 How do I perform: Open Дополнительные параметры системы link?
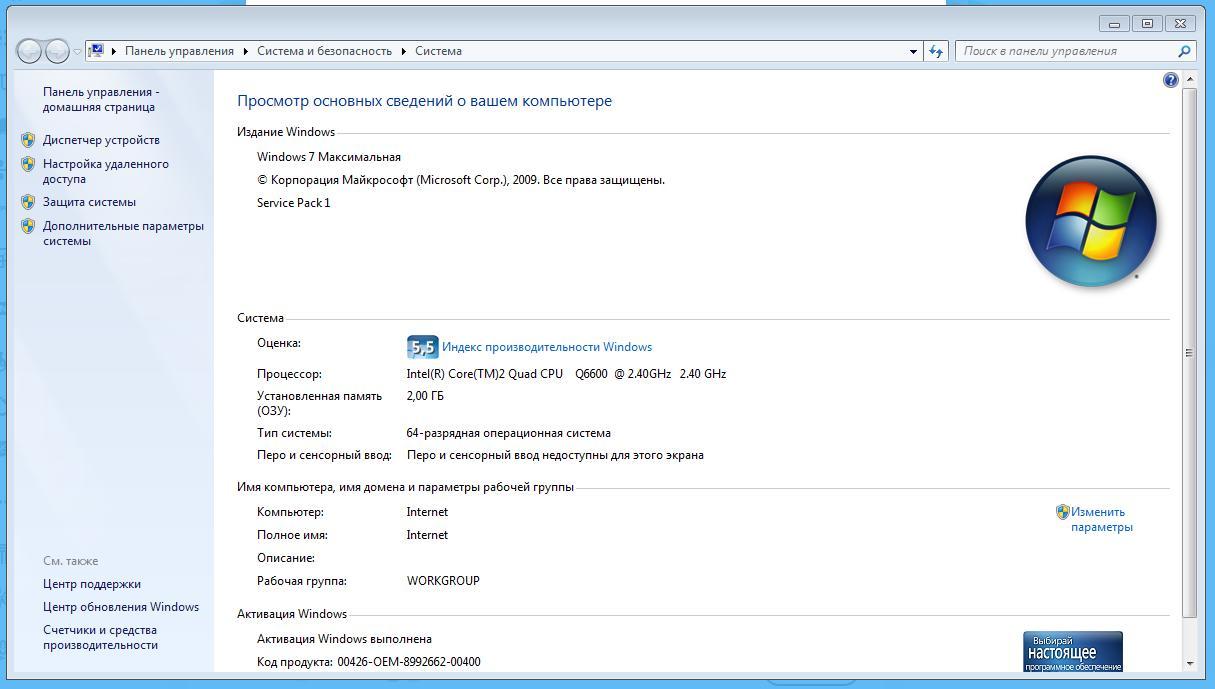[x=123, y=233]
